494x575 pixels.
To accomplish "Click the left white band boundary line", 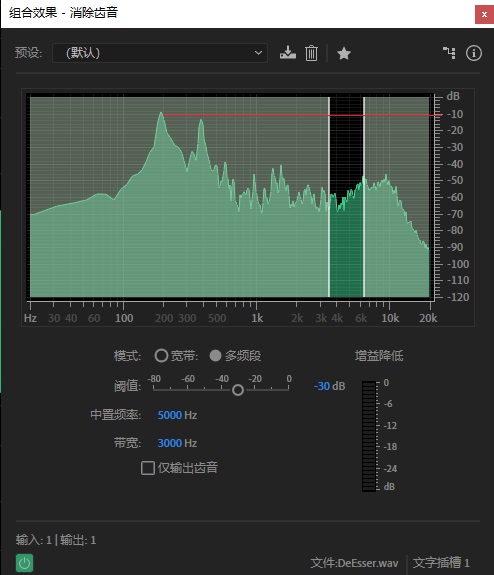I will (329, 197).
